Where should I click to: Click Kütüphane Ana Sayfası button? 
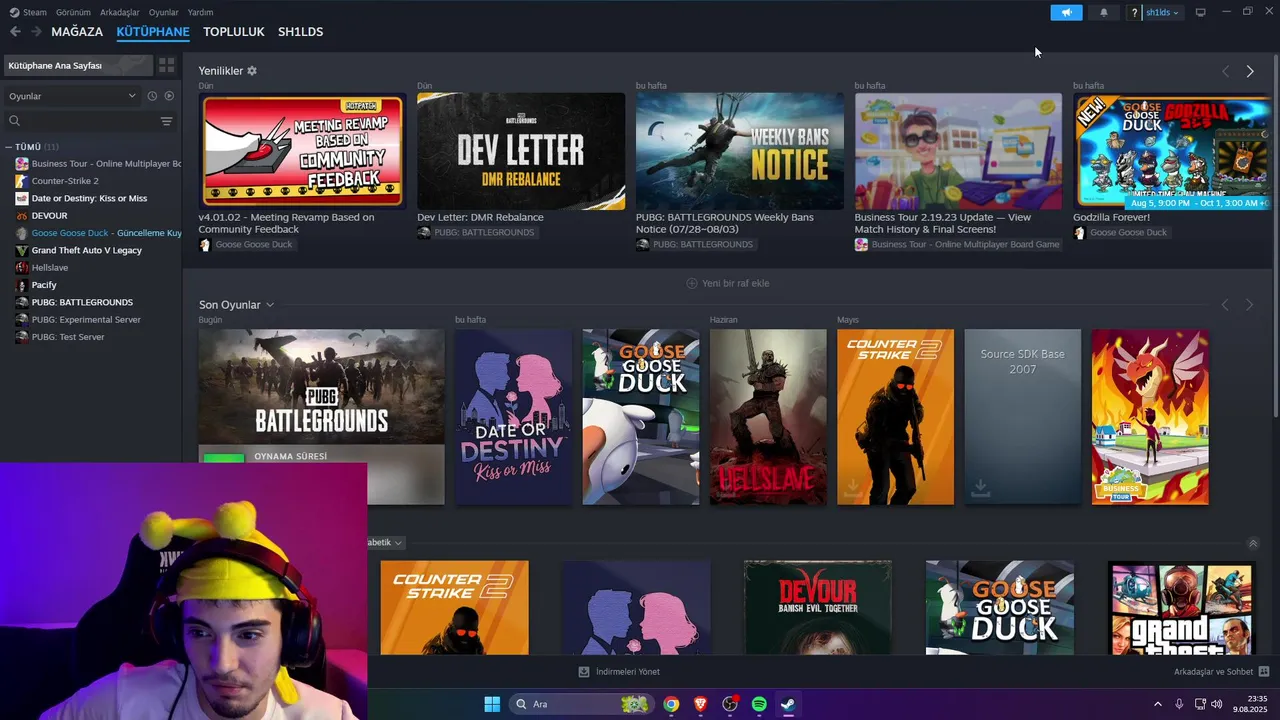pos(77,65)
